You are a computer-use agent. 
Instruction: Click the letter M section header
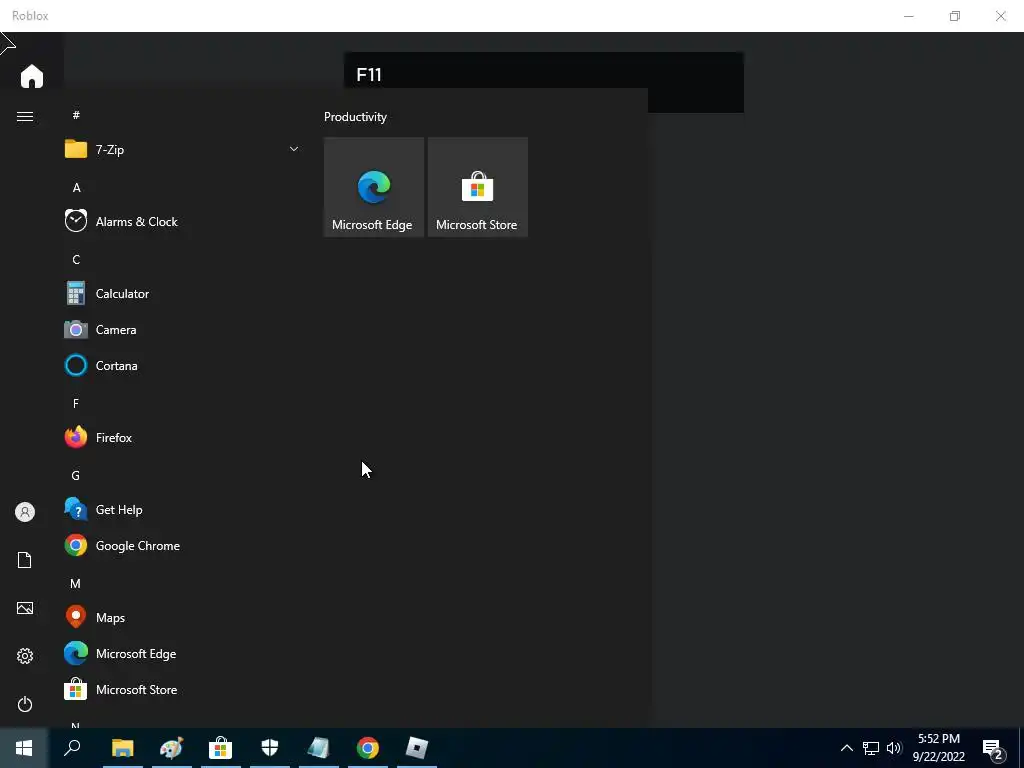76,583
